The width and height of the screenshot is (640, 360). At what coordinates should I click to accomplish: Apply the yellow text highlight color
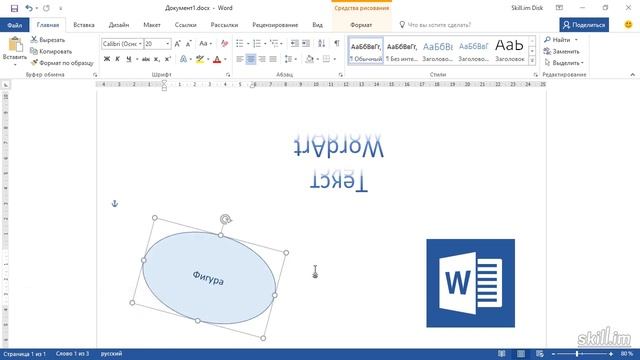pos(200,60)
